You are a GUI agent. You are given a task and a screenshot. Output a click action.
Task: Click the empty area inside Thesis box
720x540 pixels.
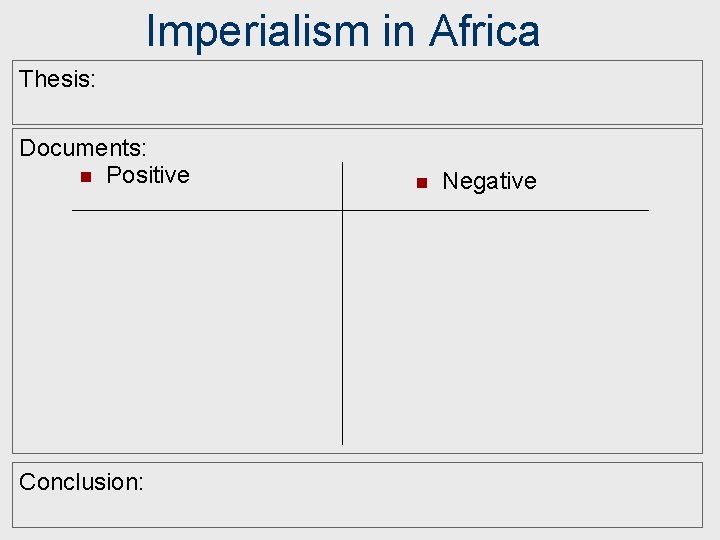point(400,95)
